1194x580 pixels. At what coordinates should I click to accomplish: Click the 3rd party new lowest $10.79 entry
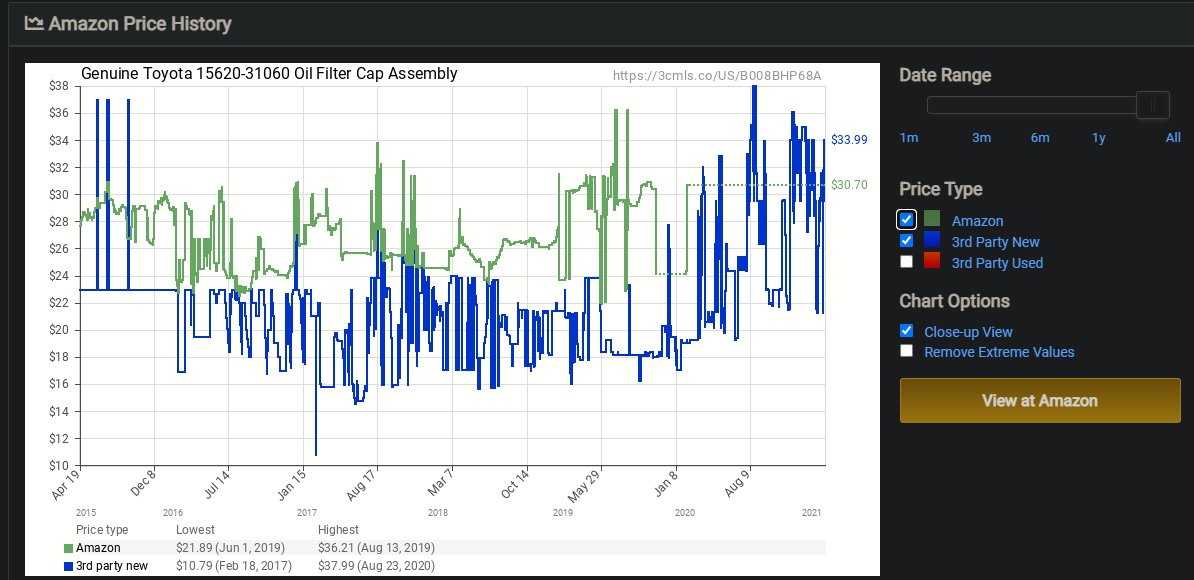click(x=232, y=566)
